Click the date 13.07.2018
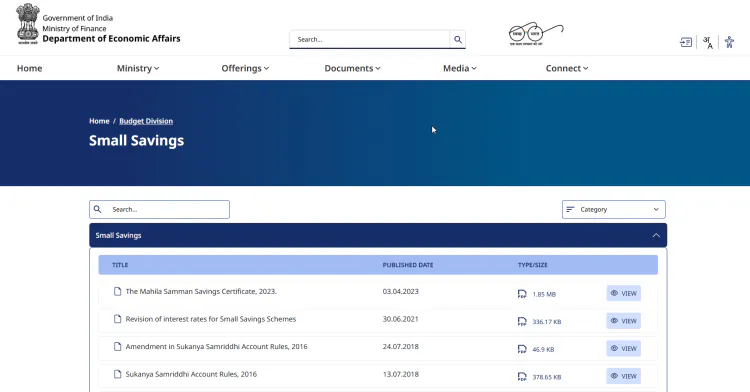750x392 pixels. (x=400, y=374)
